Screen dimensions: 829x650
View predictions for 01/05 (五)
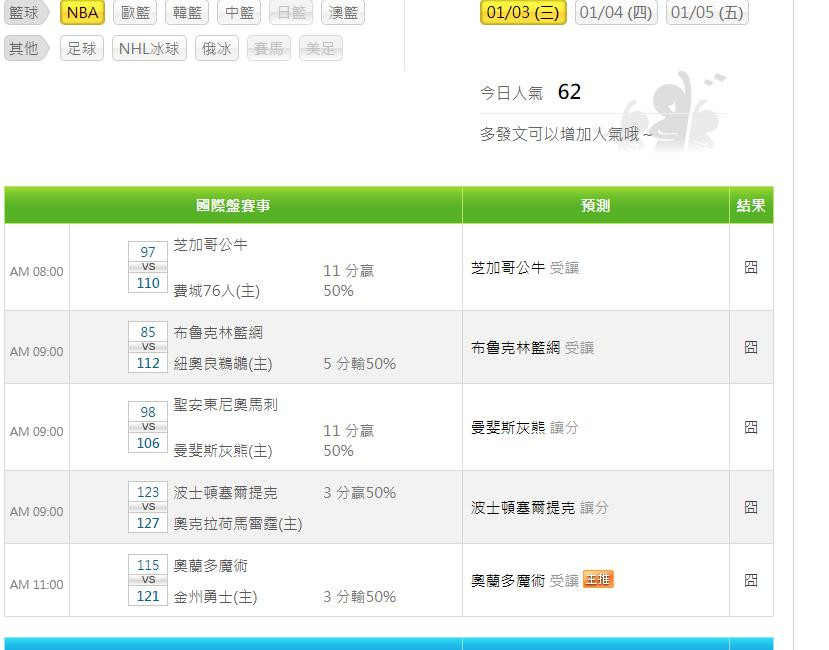pos(708,12)
